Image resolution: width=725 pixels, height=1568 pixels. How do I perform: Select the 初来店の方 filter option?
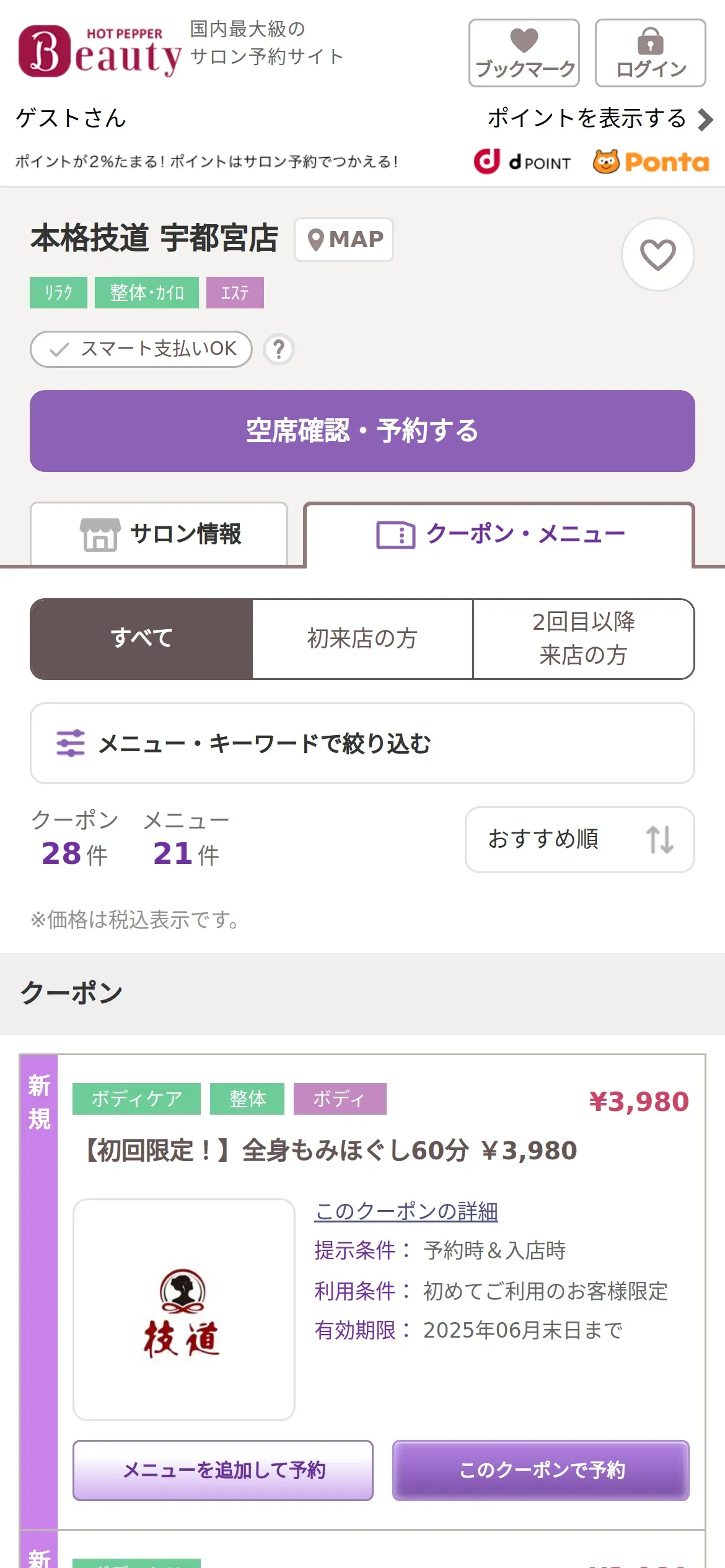click(362, 639)
